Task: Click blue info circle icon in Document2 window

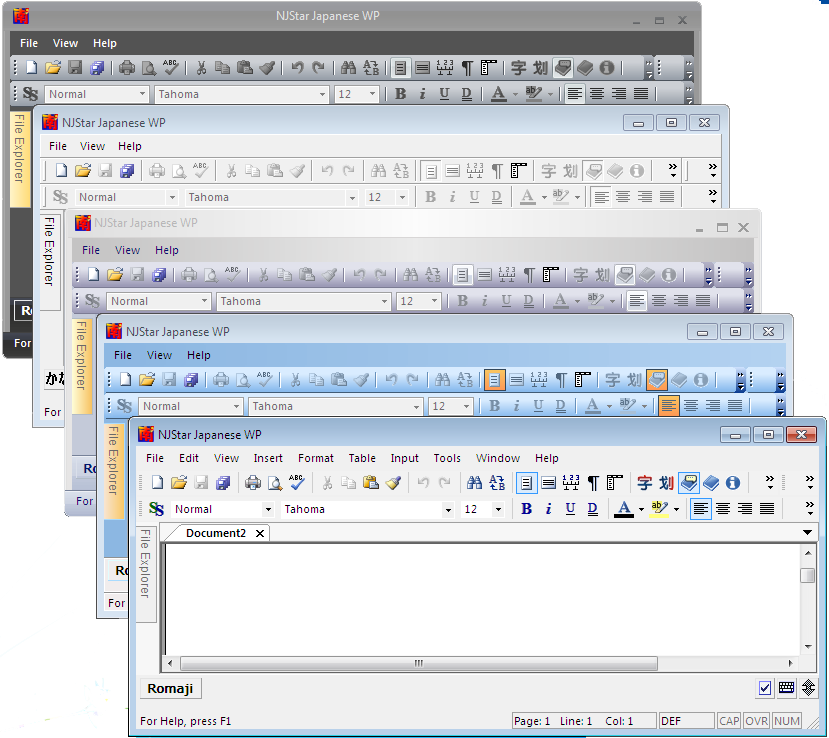Action: pyautogui.click(x=733, y=483)
